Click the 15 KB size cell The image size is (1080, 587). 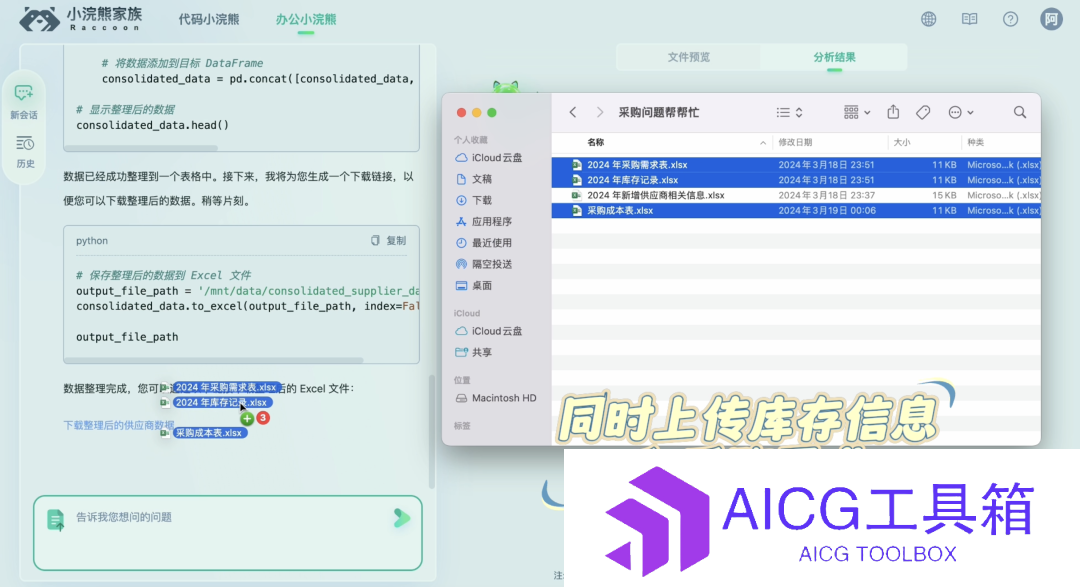coord(944,196)
